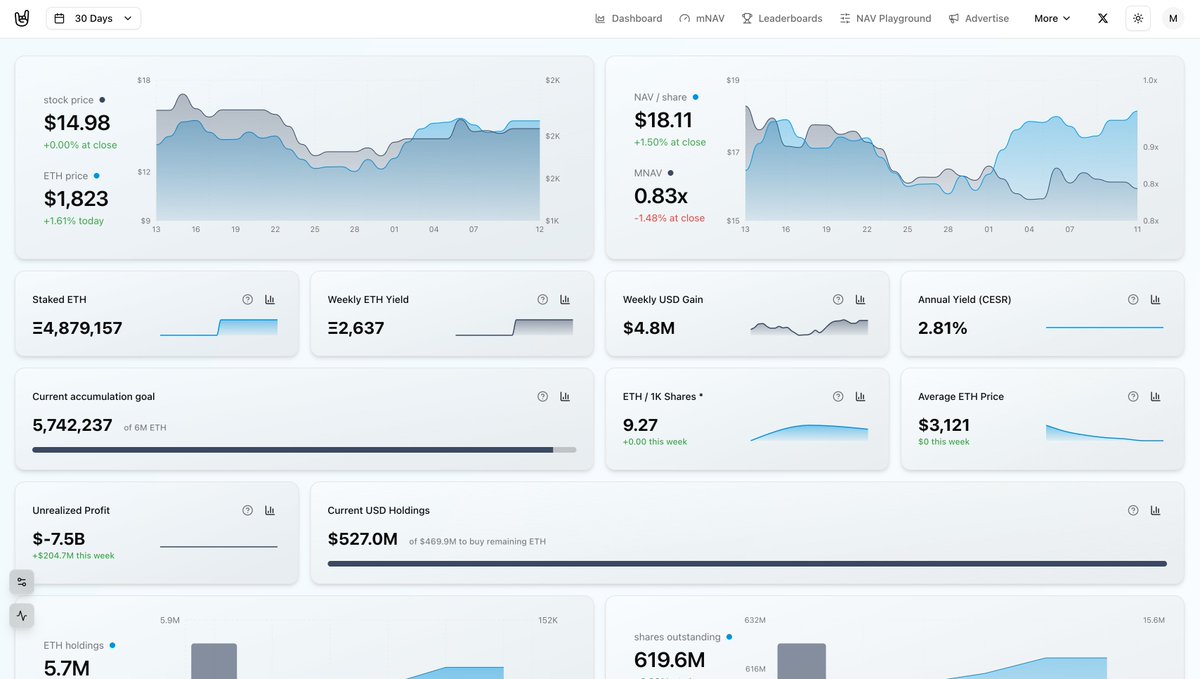Show help for ETH / 1K Shares
Viewport: 1200px width, 679px height.
tap(838, 396)
